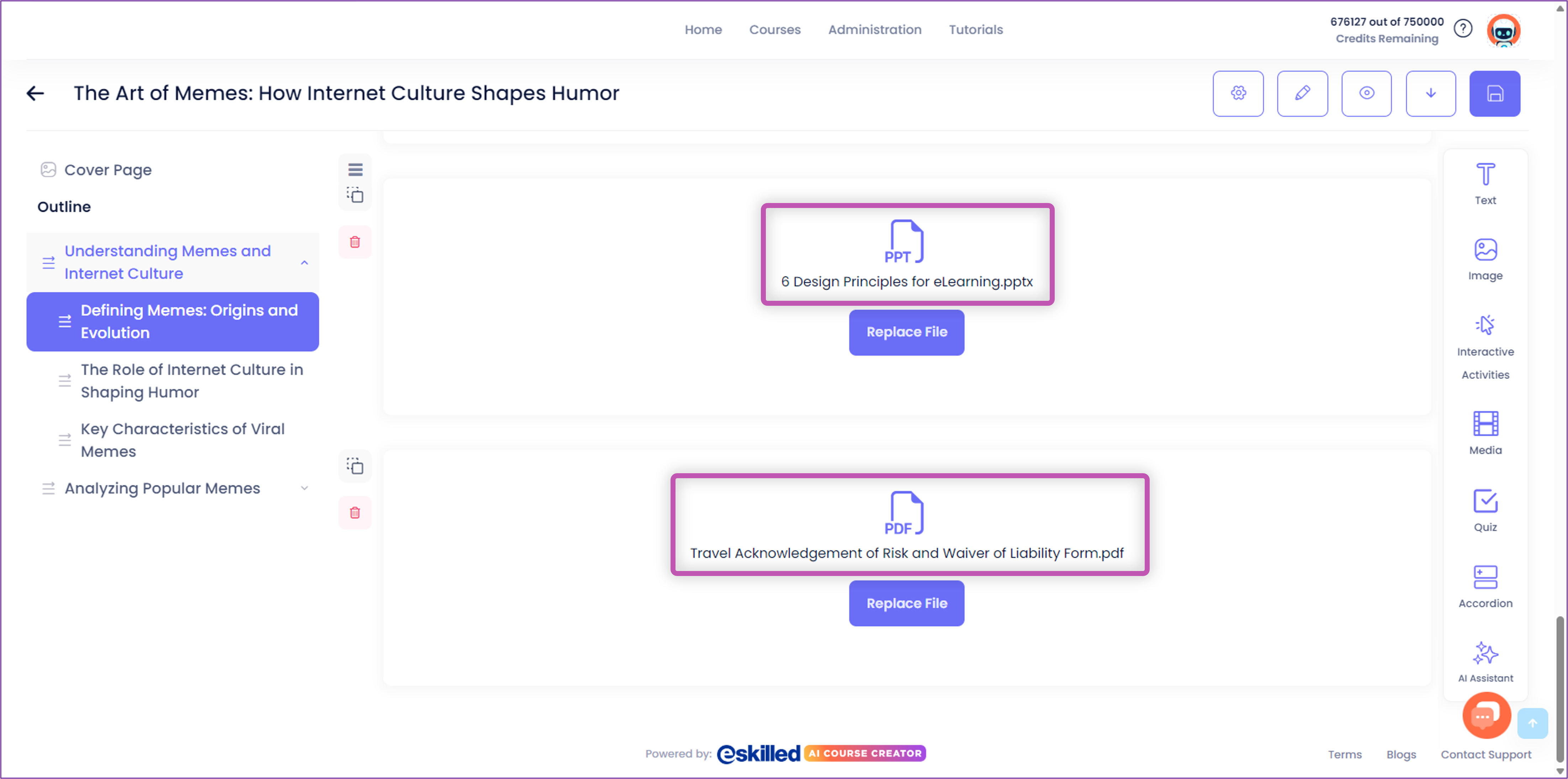Click the Outline heading
Viewport: 1568px width, 779px height.
coord(64,206)
